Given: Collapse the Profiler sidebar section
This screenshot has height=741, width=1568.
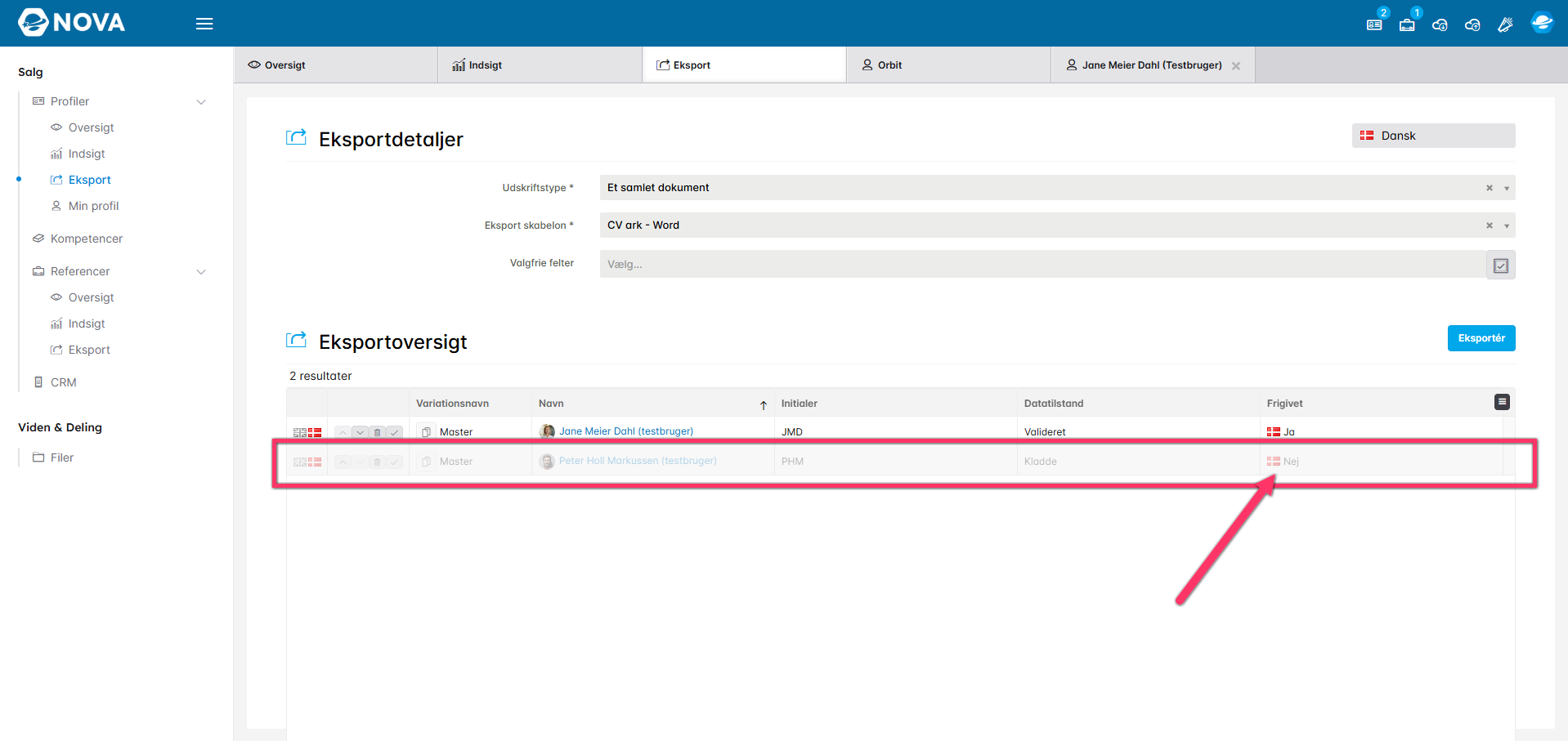Looking at the screenshot, I should 201,102.
